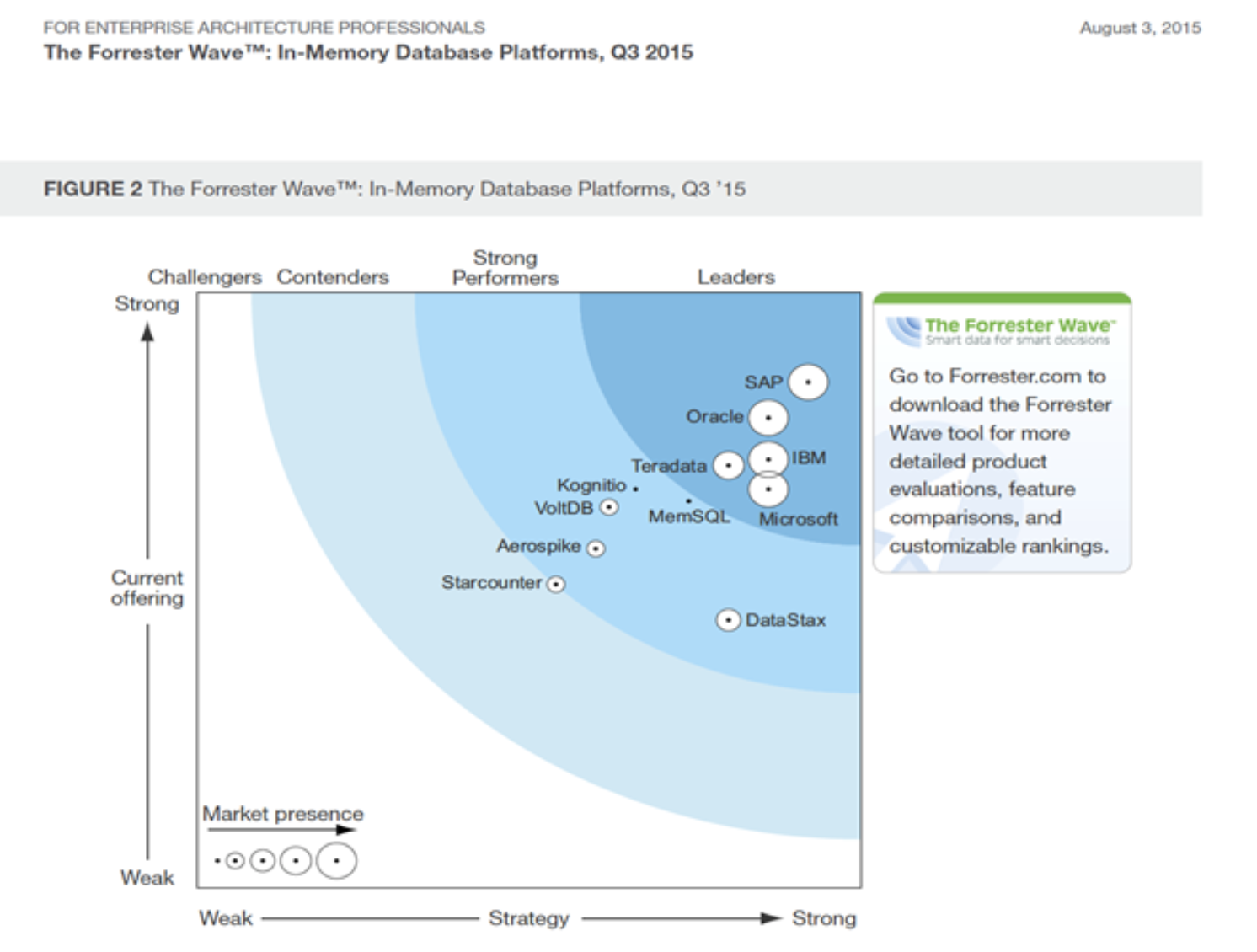The width and height of the screenshot is (1257, 952).
Task: Click the MemSQL label
Action: pos(688,516)
